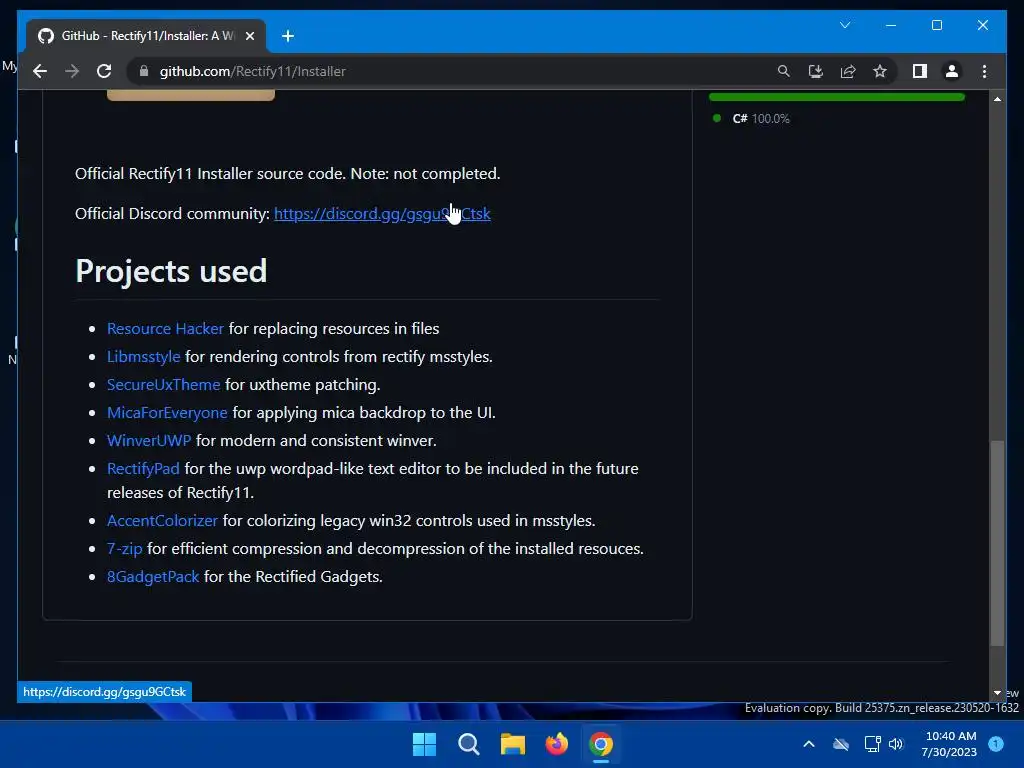
Task: Open the clock showing 10:40 AM
Action: [950, 744]
